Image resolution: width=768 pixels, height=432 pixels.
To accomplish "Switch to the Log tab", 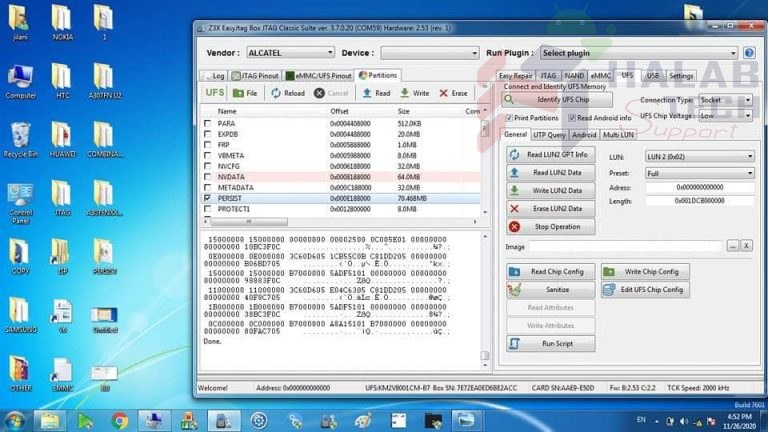I will tap(214, 76).
